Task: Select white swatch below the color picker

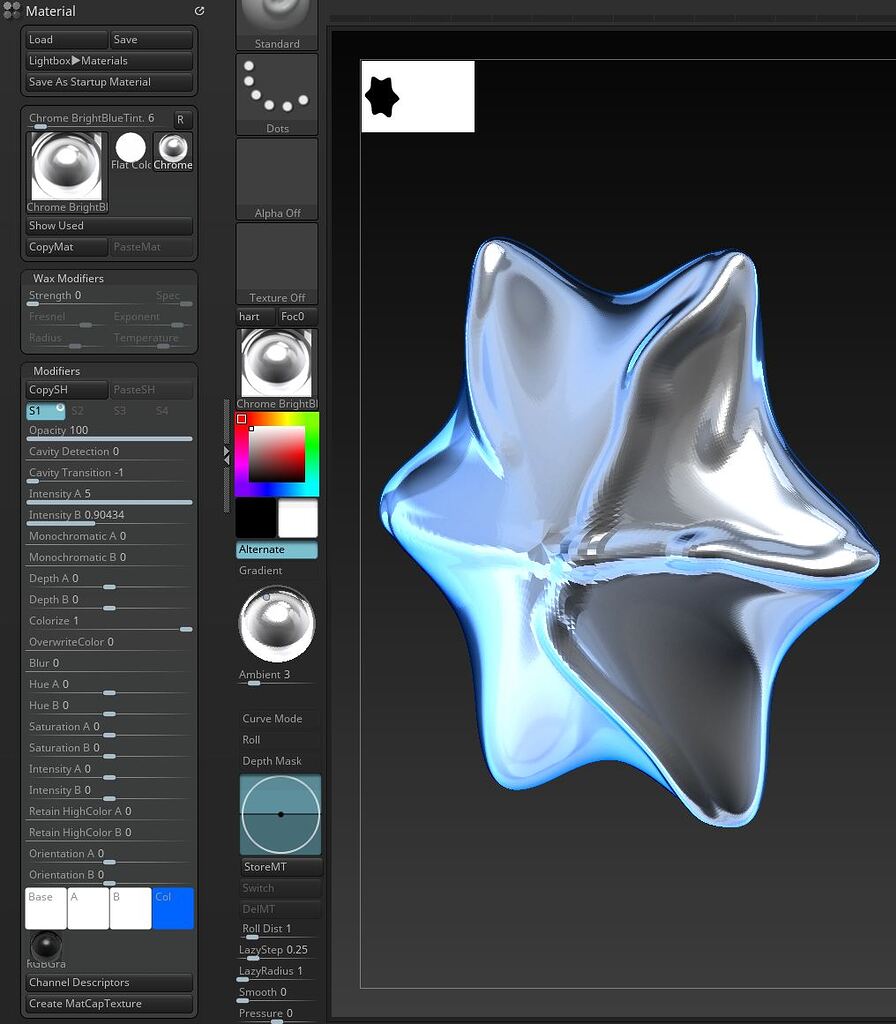Action: coord(296,518)
